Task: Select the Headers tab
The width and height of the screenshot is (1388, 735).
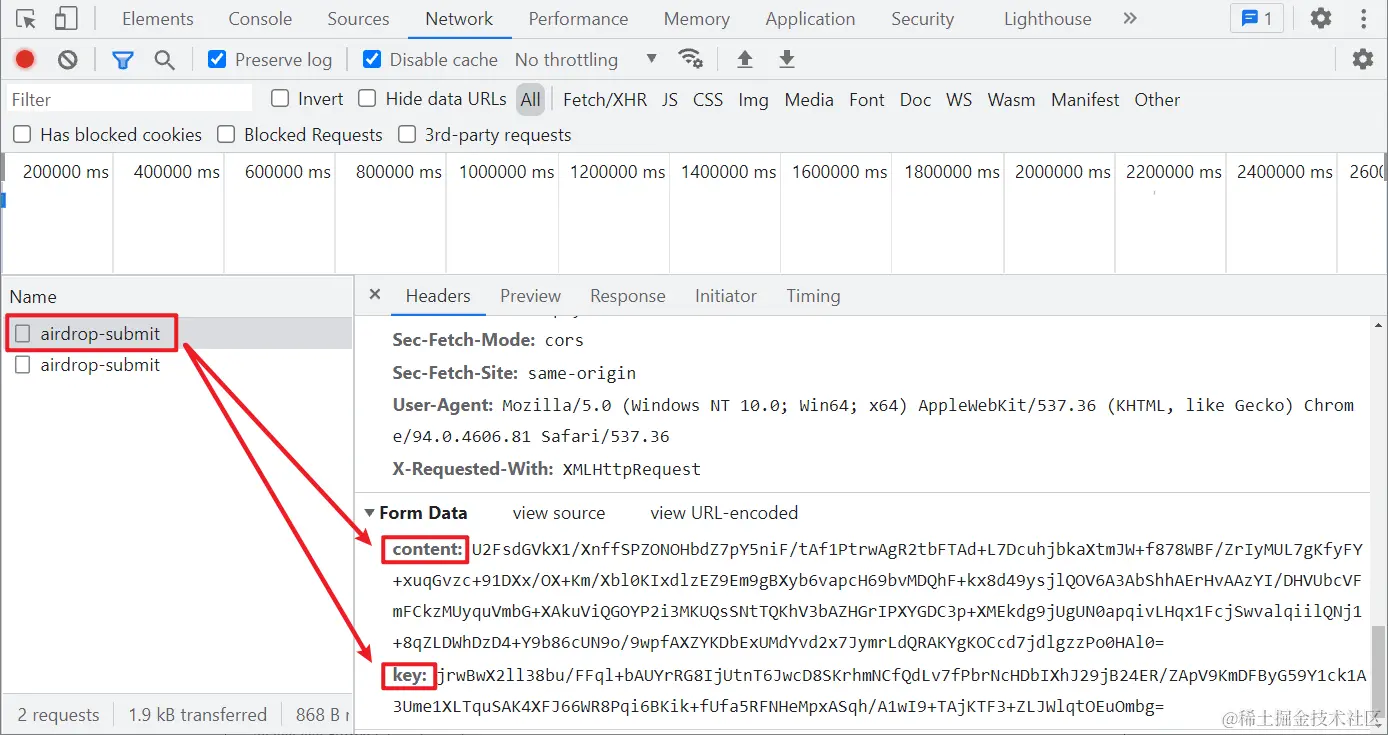Action: pos(438,296)
